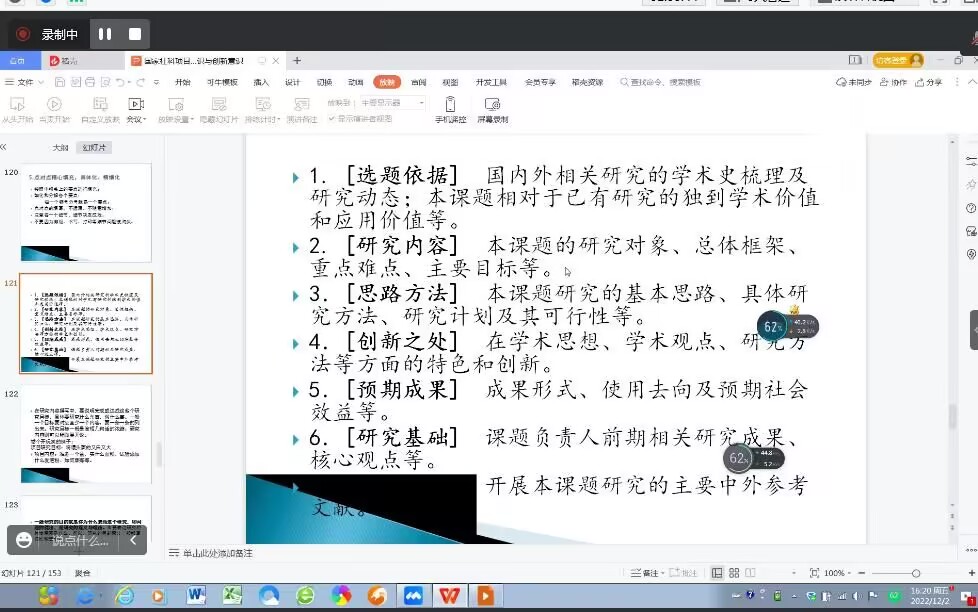Open the display monitor (主要显示器) dropdown
Image resolution: width=978 pixels, height=612 pixels.
click(393, 102)
